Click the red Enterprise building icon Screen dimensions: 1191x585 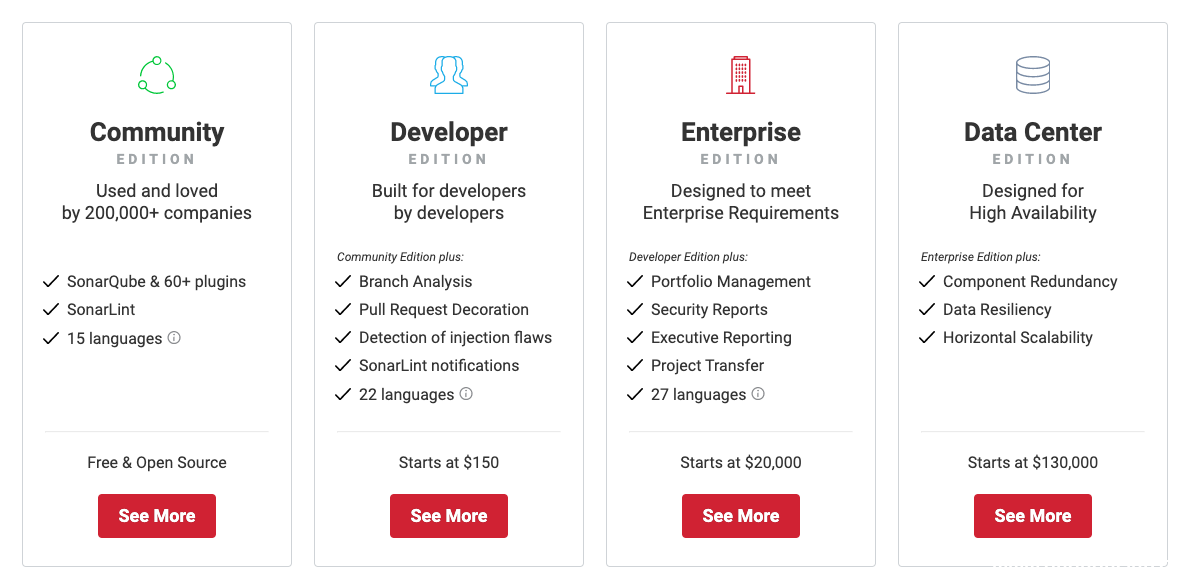(740, 74)
